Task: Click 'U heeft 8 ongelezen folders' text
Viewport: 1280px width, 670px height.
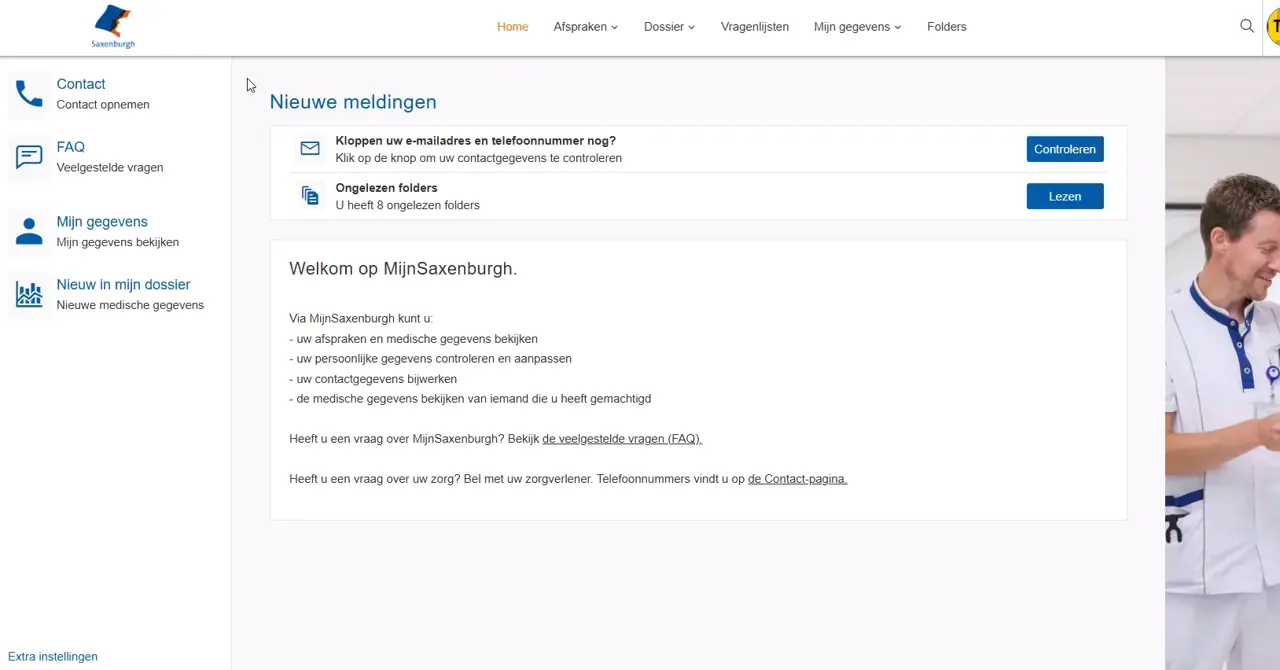Action: pyautogui.click(x=407, y=205)
